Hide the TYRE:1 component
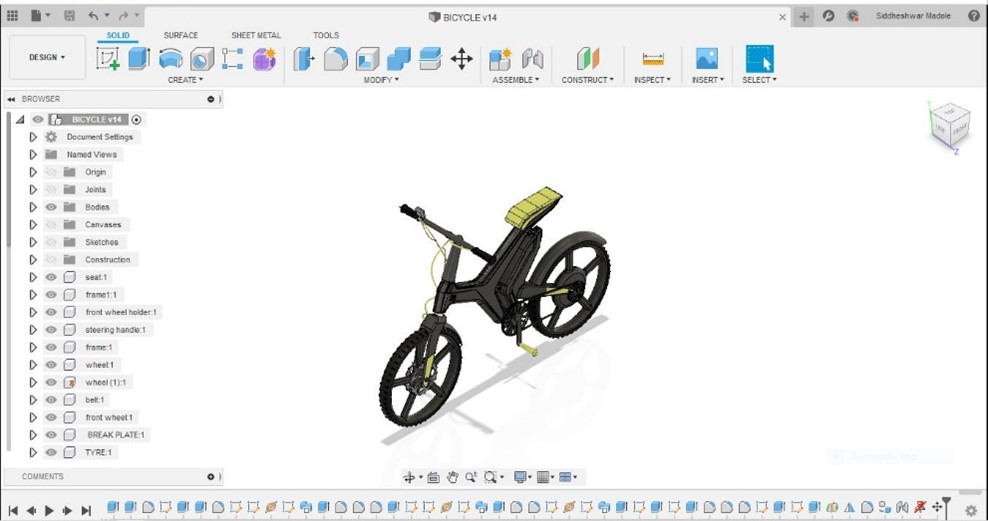The width and height of the screenshot is (988, 521). click(51, 452)
